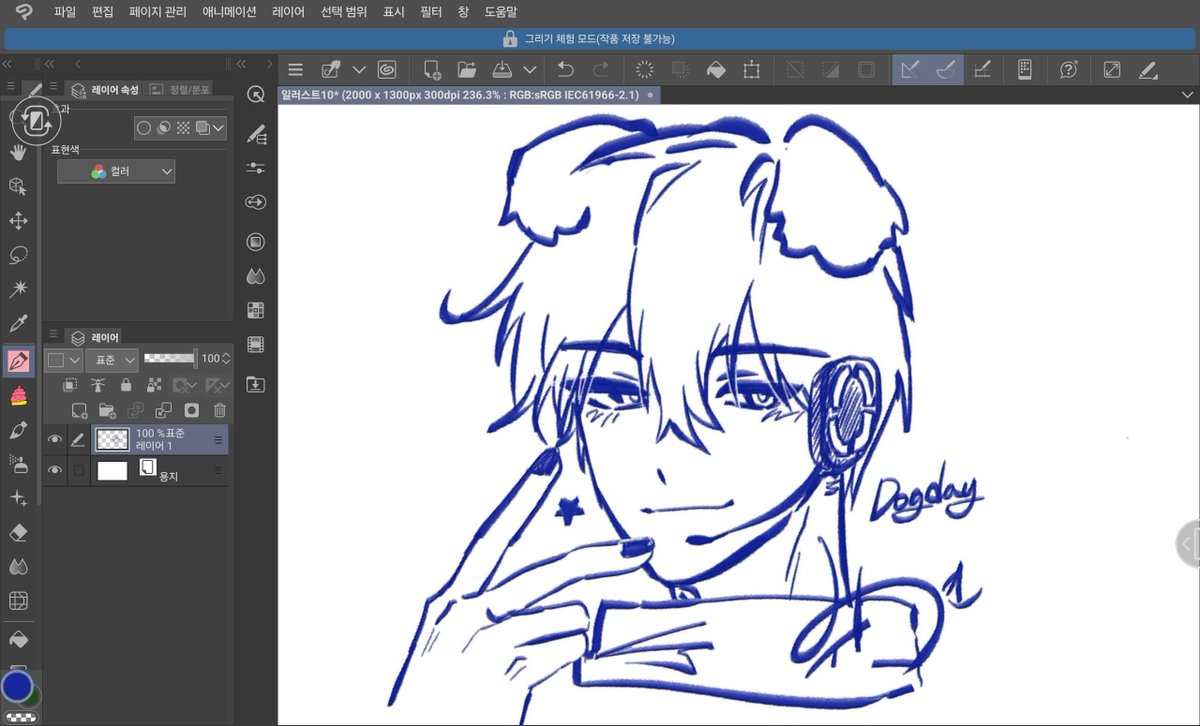The width and height of the screenshot is (1200, 726).
Task: Adjust layer opacity stepper arrows beside 100
Action: pyautogui.click(x=226, y=358)
